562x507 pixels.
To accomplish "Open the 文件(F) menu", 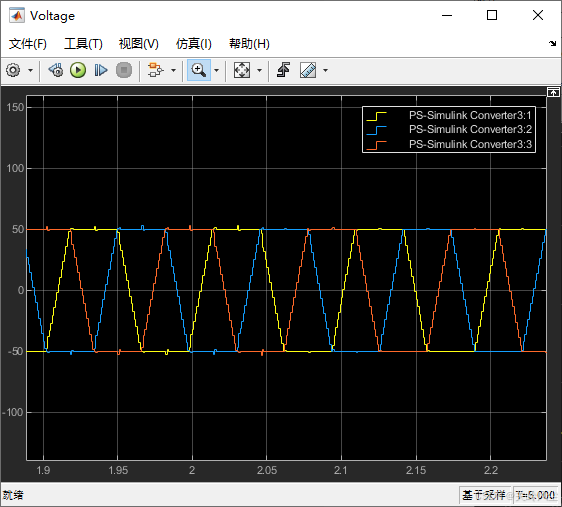I will (28, 44).
